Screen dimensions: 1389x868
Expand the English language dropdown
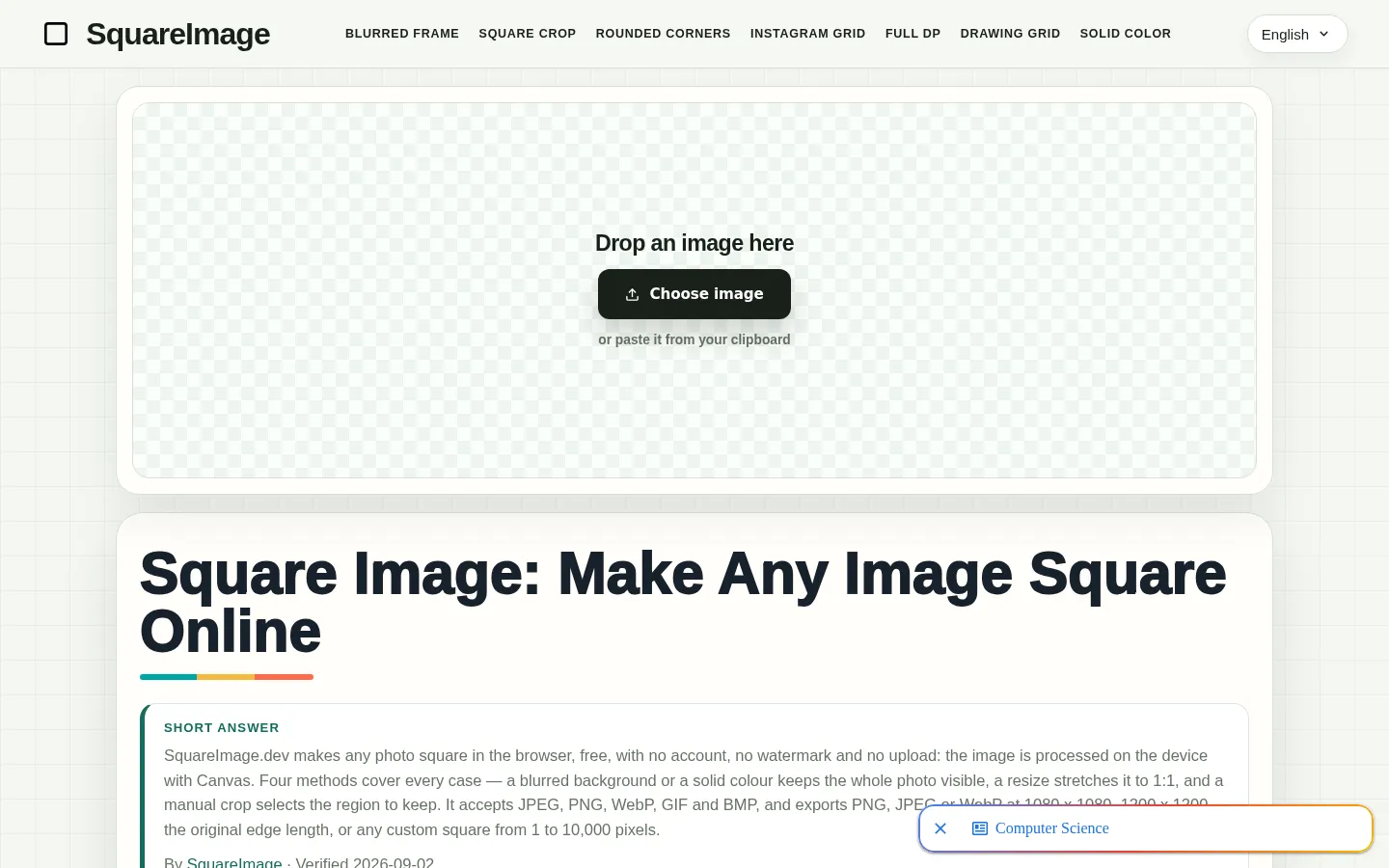click(x=1297, y=34)
